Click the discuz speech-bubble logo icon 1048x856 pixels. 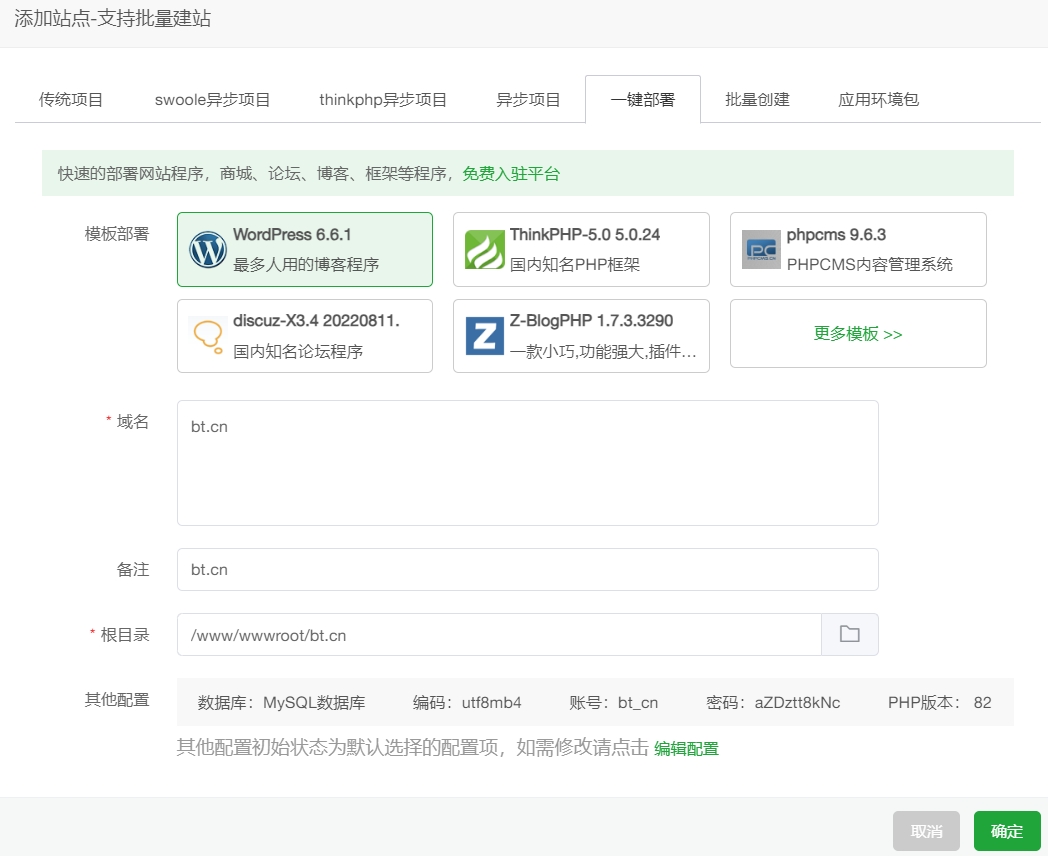207,336
